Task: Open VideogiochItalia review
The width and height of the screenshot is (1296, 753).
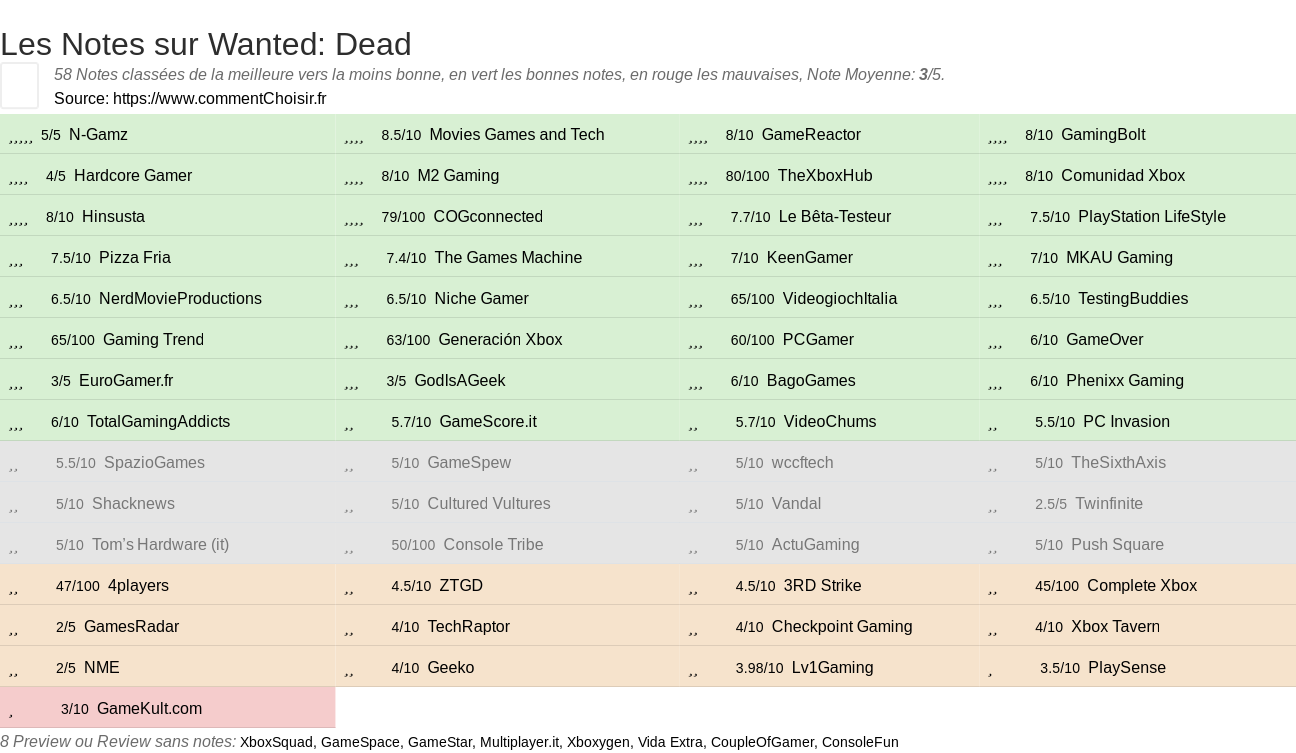Action: click(840, 298)
